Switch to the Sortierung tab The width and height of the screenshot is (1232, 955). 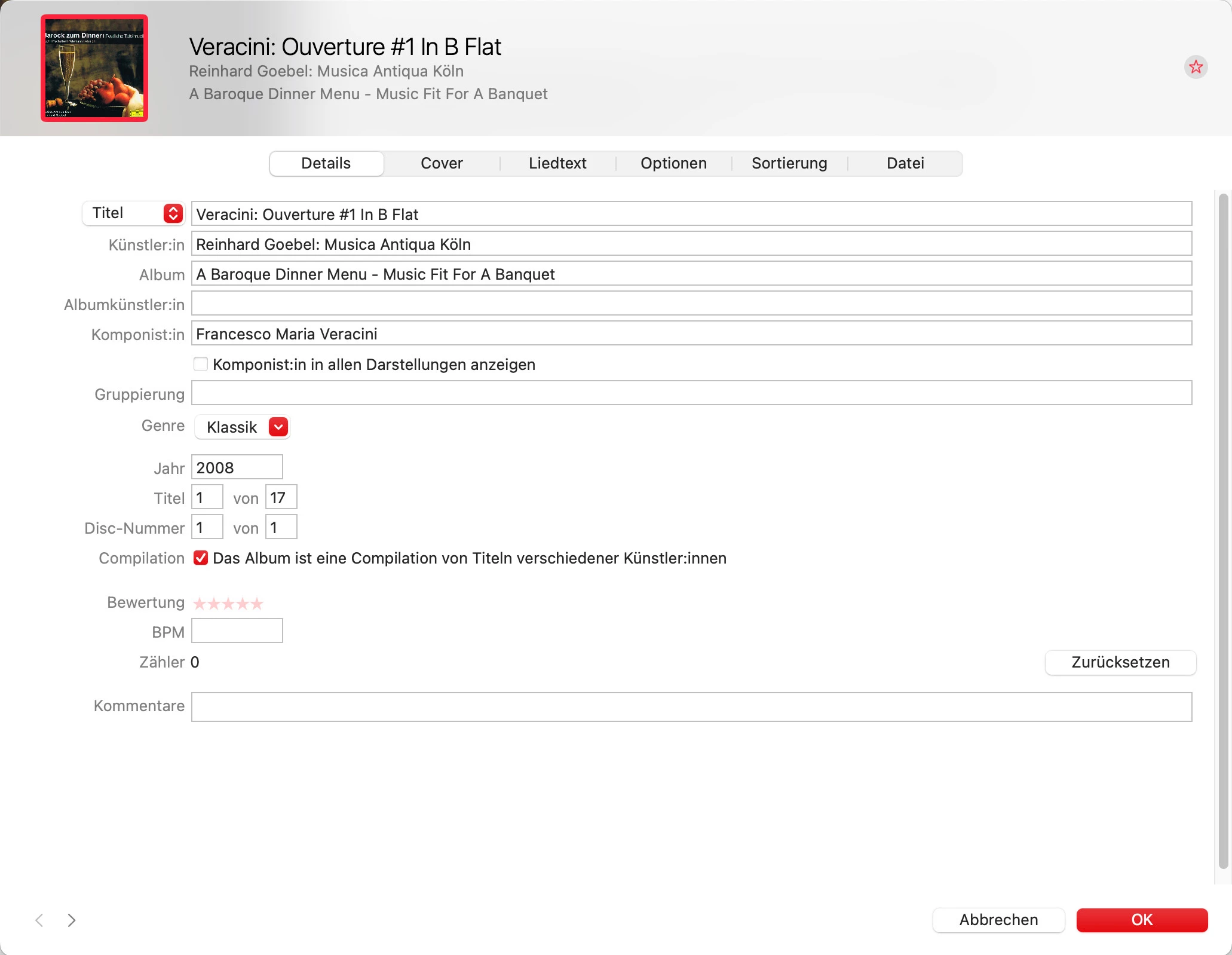789,163
